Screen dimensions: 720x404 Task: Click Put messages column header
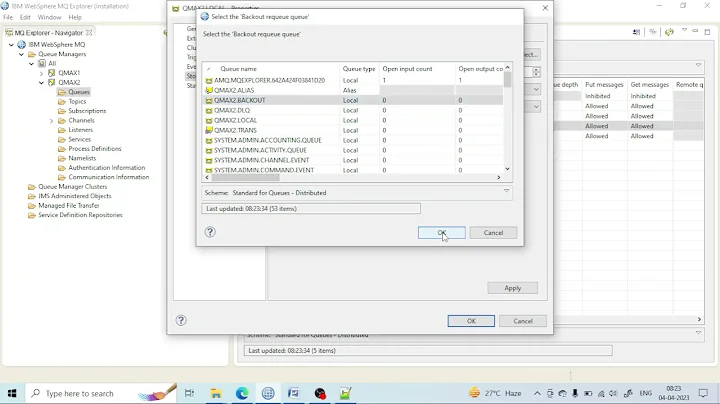604,85
